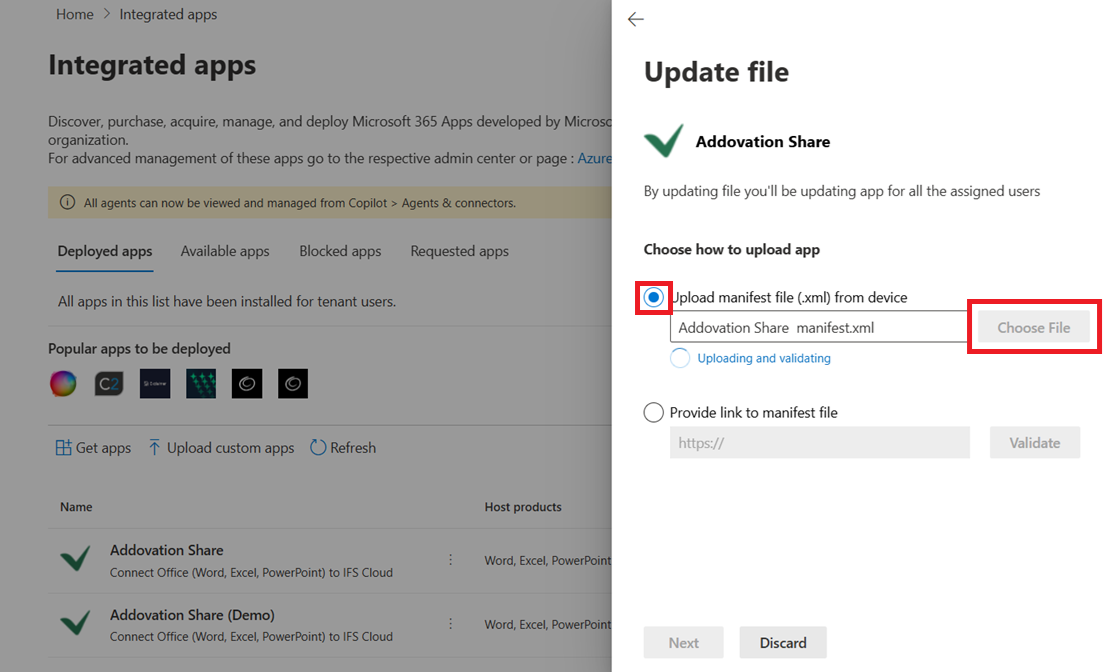Select Upload manifest file from device option
Image resolution: width=1112 pixels, height=672 pixels.
coord(654,298)
